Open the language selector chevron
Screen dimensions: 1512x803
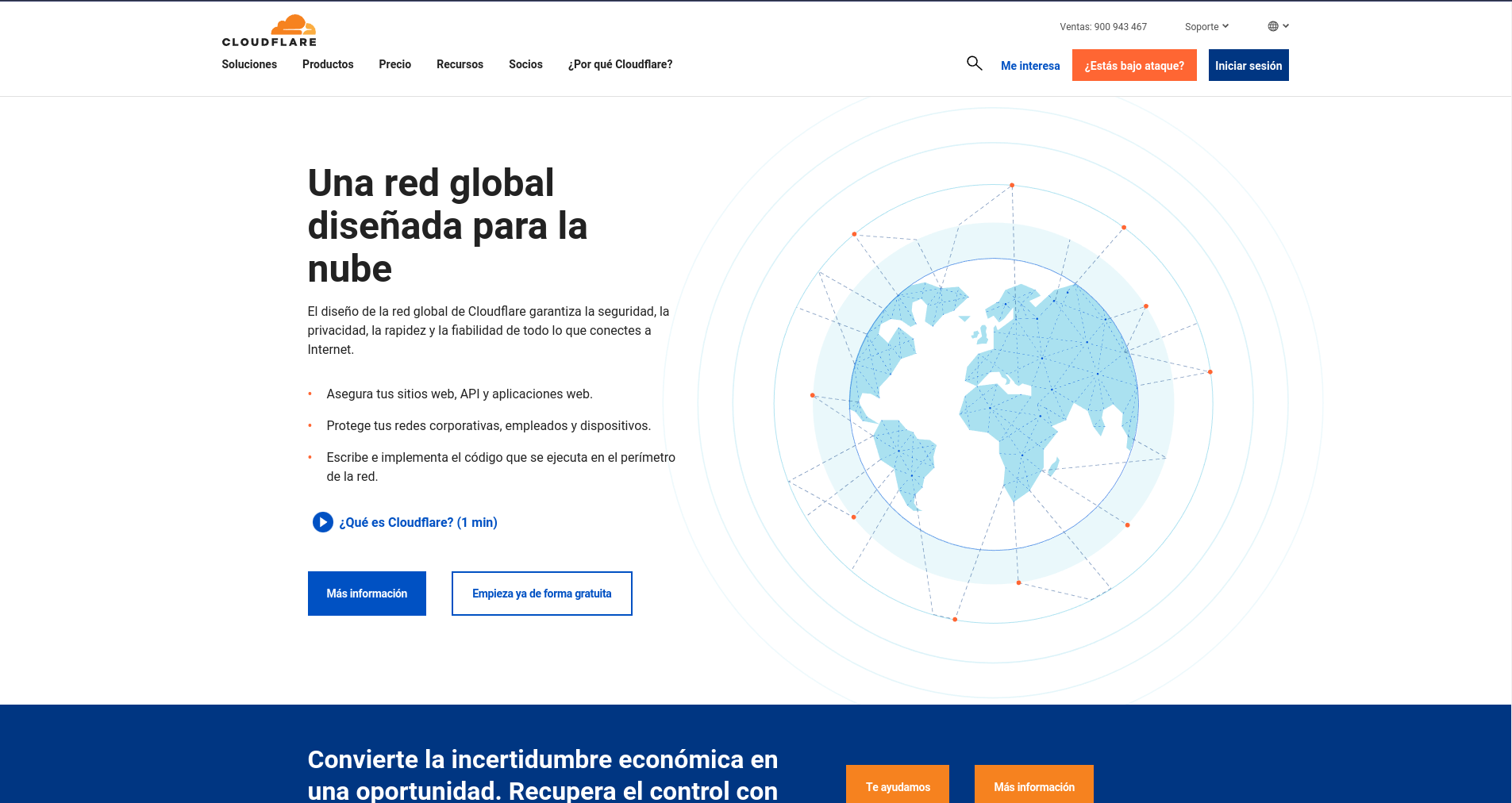coord(1287,25)
